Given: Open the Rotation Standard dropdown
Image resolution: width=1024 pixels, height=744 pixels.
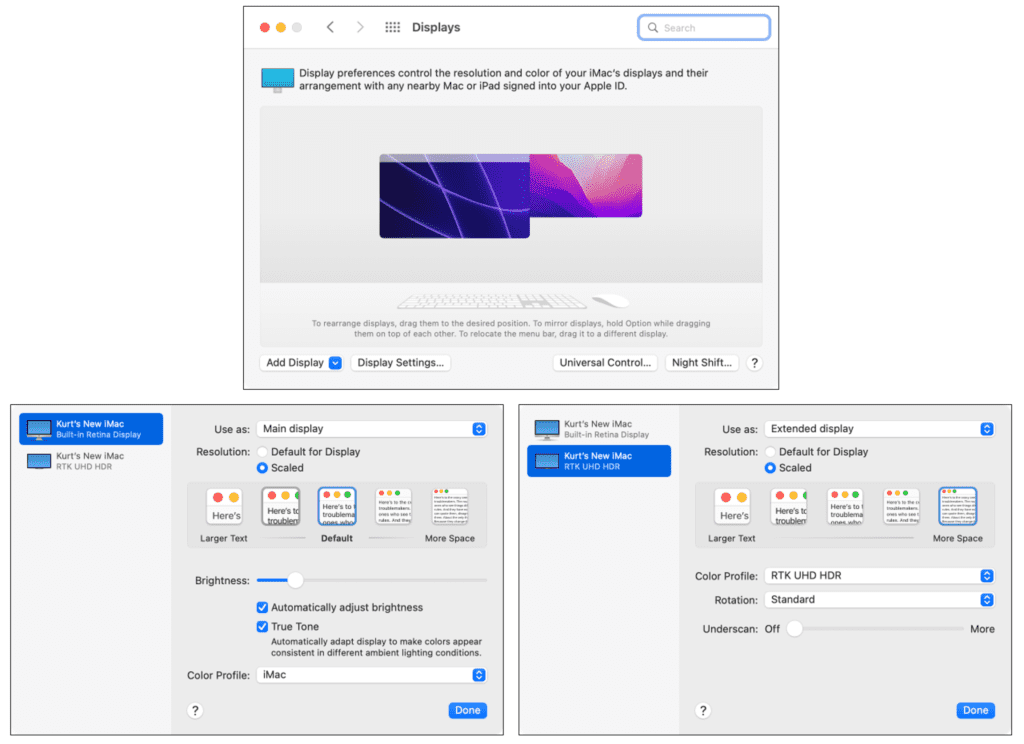Looking at the screenshot, I should coord(880,600).
